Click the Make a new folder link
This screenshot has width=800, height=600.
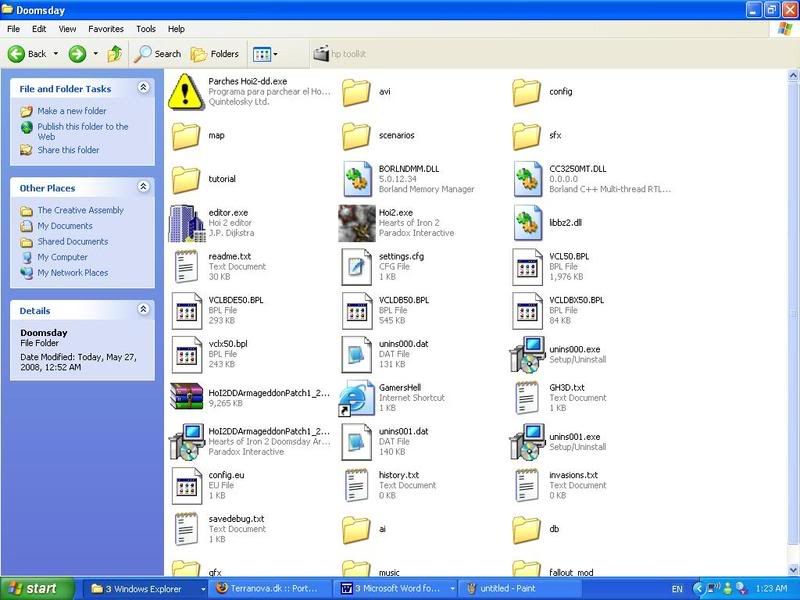click(x=72, y=111)
